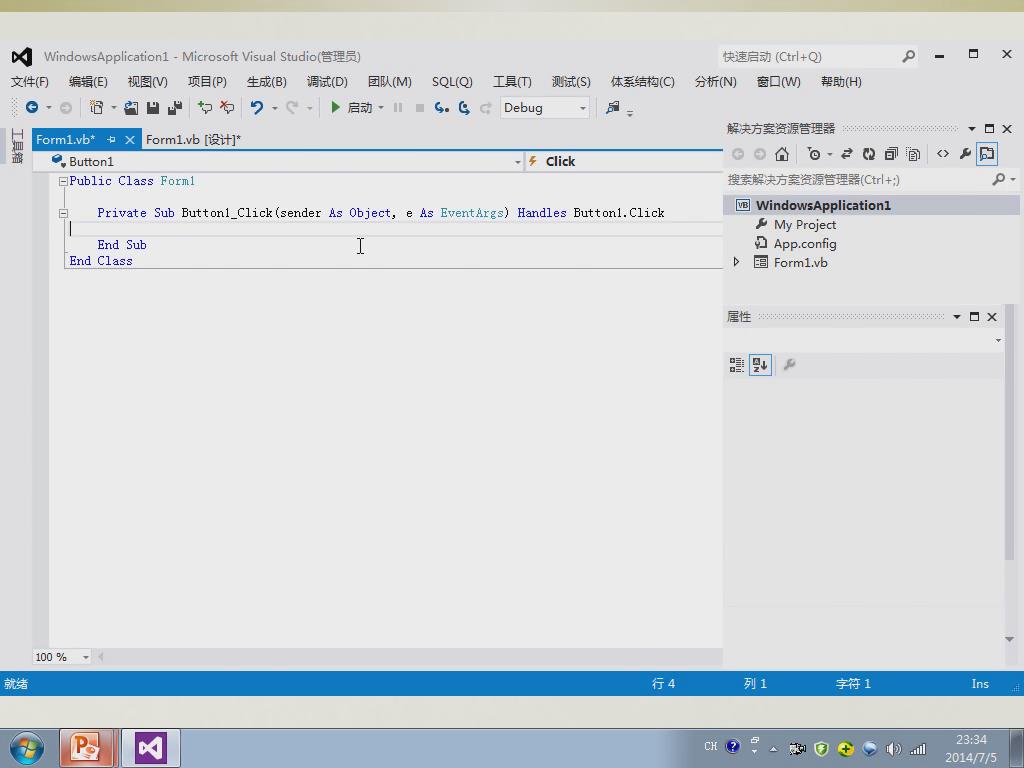Click the Property Pages wrench icon in 属性 panel

789,365
